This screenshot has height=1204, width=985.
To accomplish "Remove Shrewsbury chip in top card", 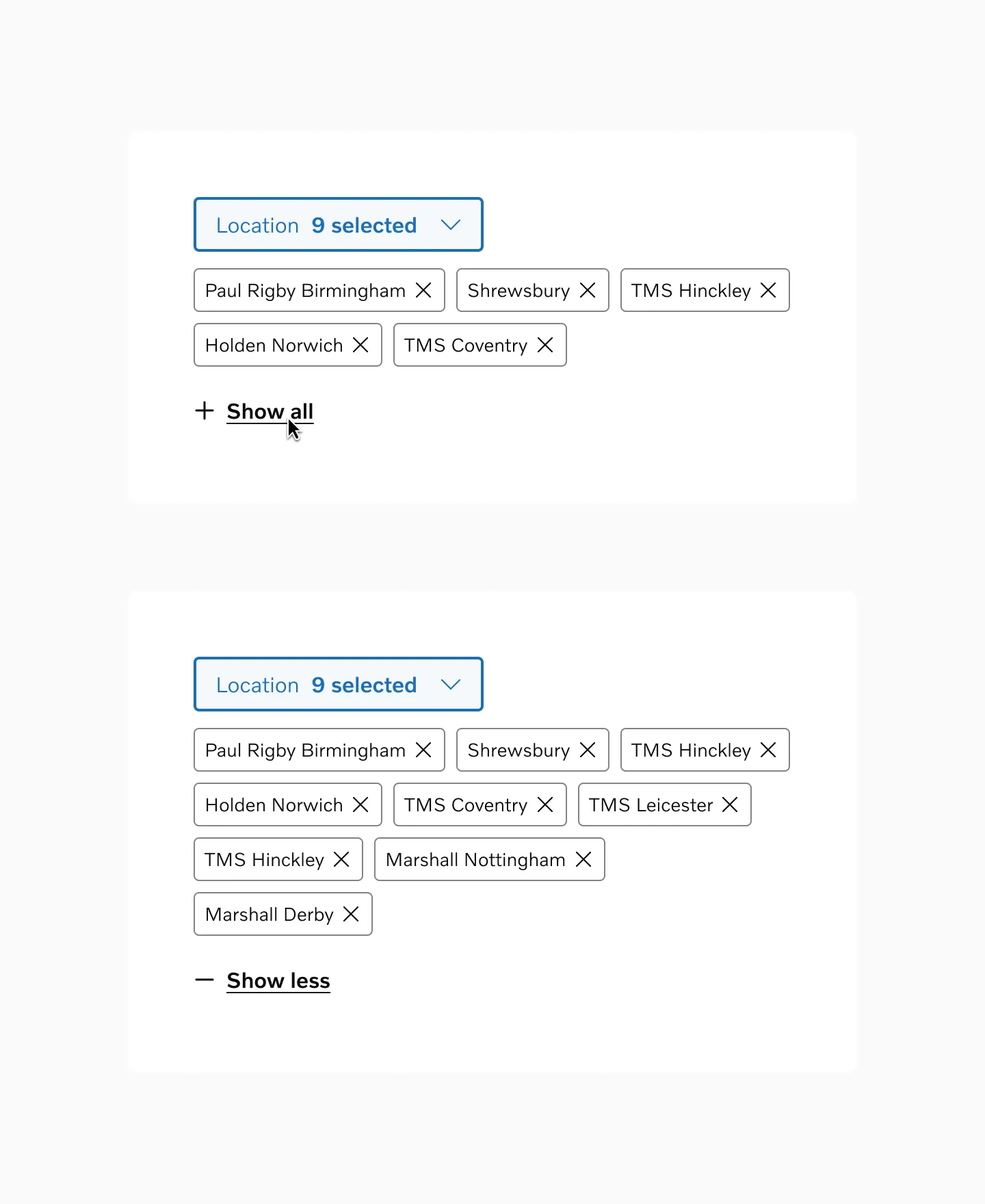I will 588,290.
